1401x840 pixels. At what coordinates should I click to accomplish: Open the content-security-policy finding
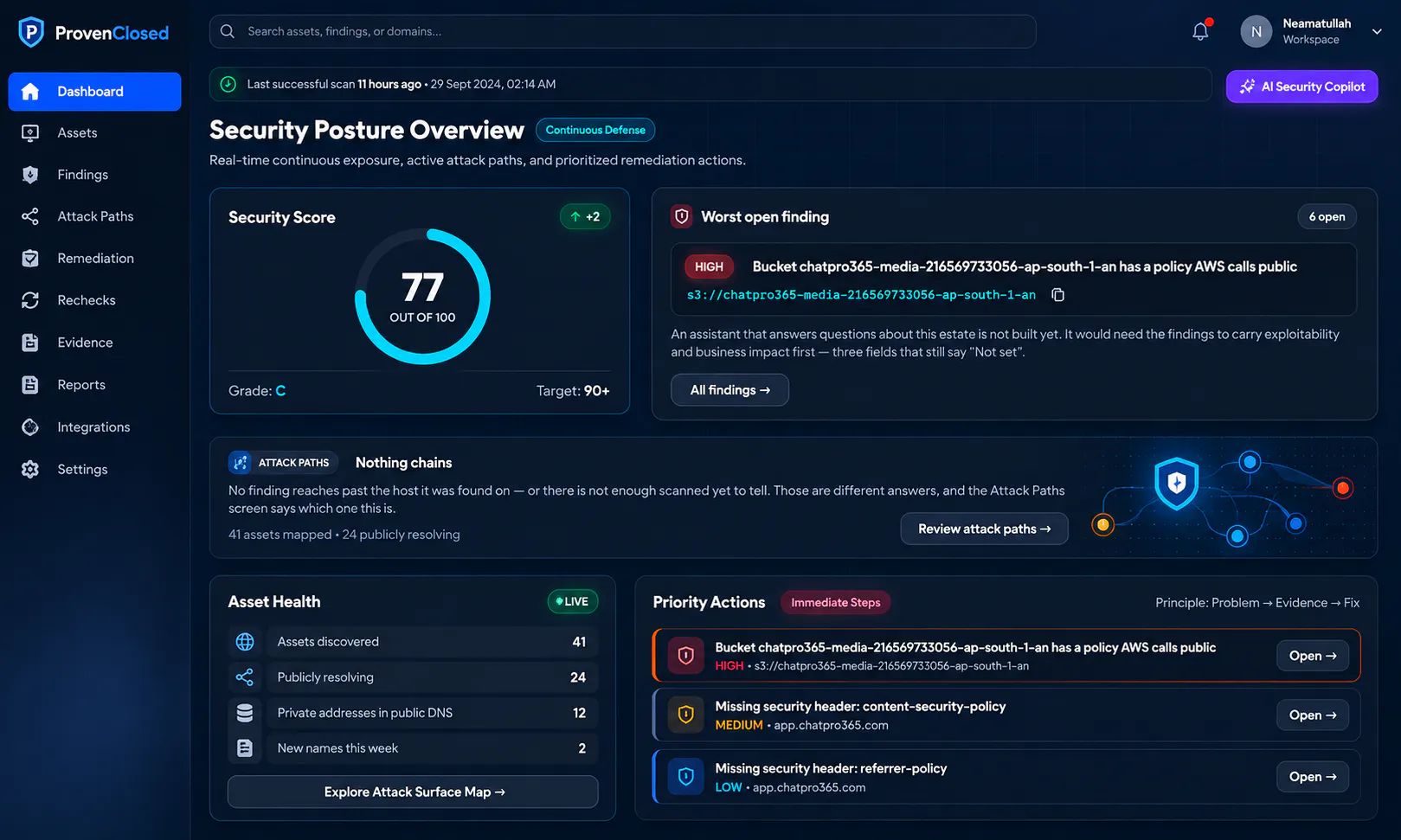[x=1312, y=715]
